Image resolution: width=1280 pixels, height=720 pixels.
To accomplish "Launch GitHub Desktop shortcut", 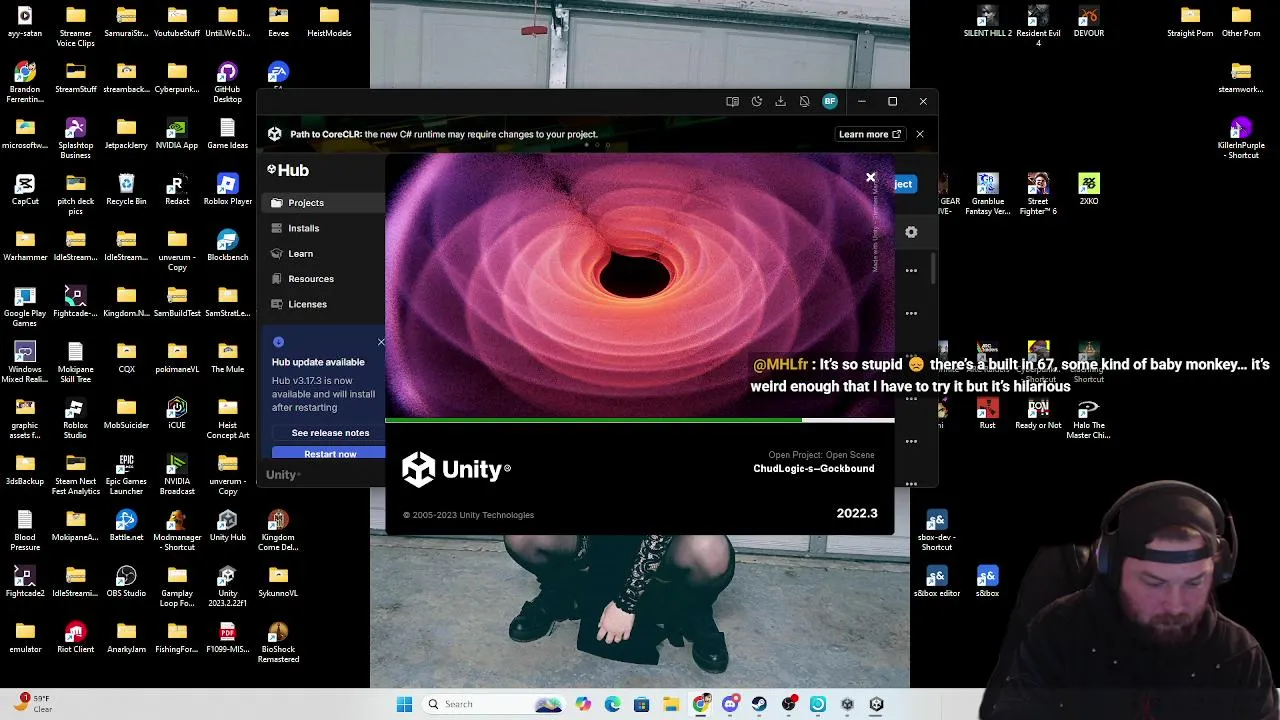I will (x=227, y=83).
